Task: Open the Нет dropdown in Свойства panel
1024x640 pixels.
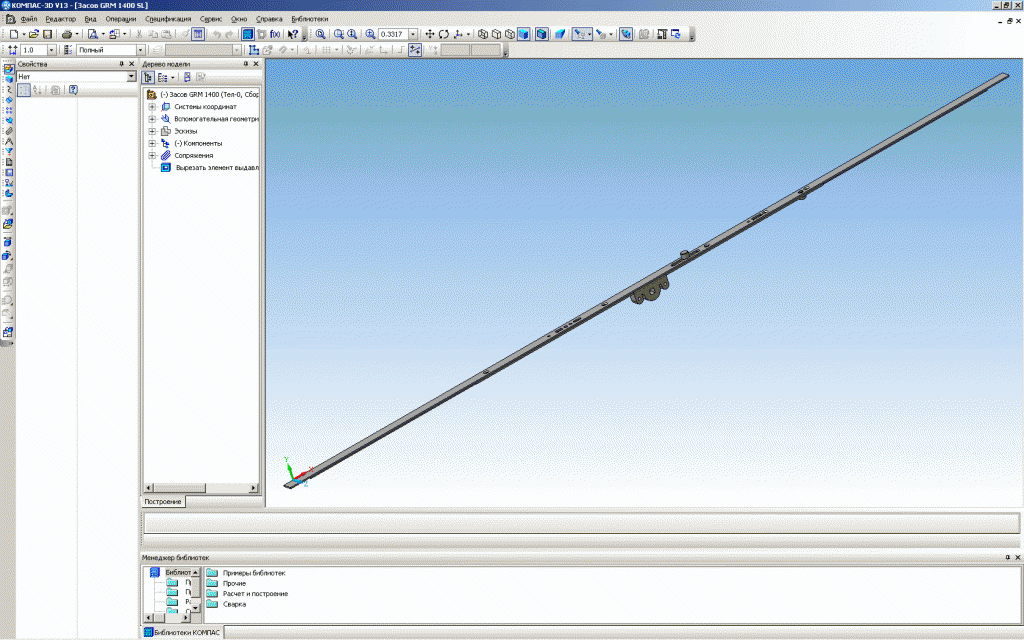Action: click(x=131, y=76)
